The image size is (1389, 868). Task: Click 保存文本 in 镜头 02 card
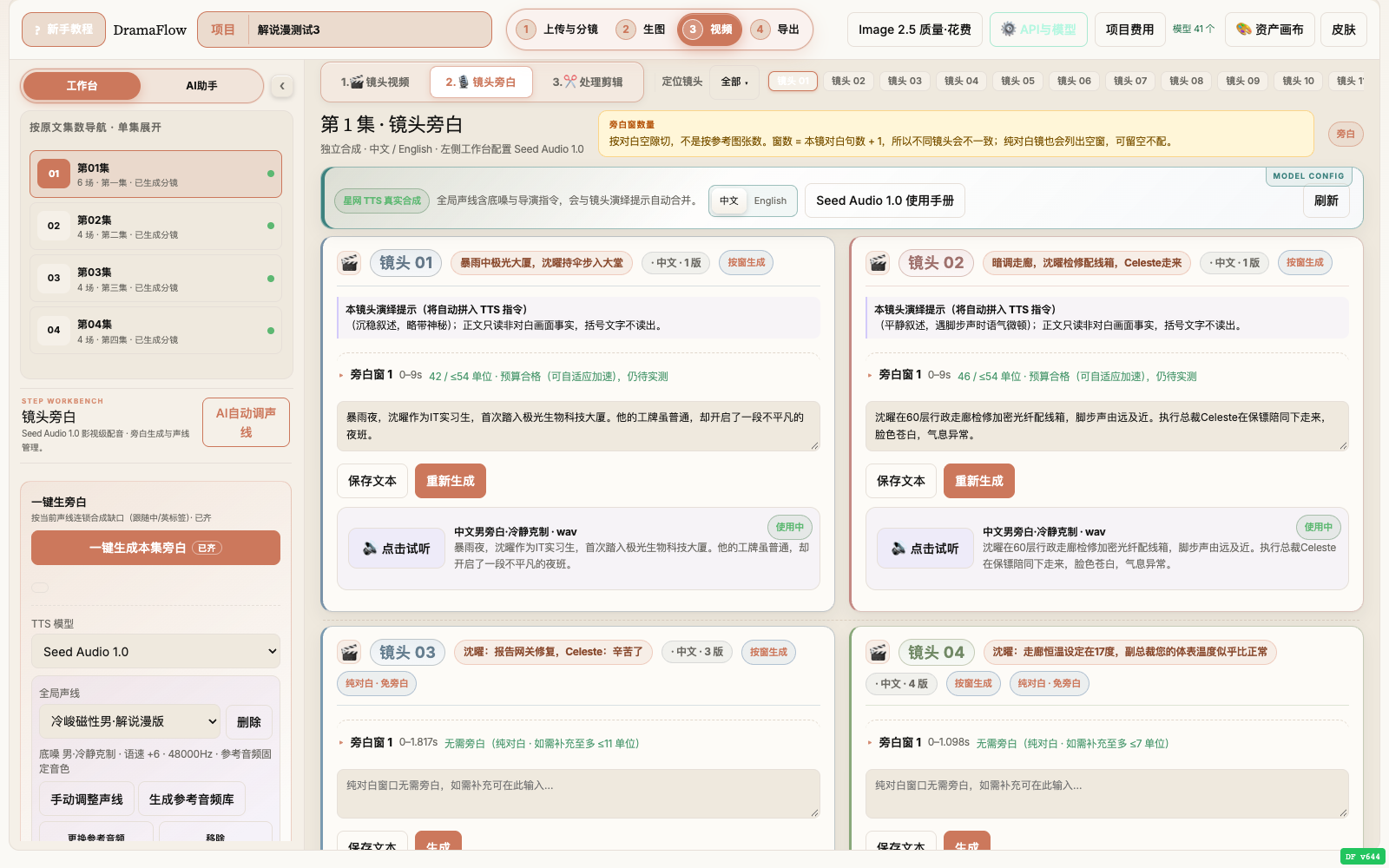pyautogui.click(x=901, y=481)
